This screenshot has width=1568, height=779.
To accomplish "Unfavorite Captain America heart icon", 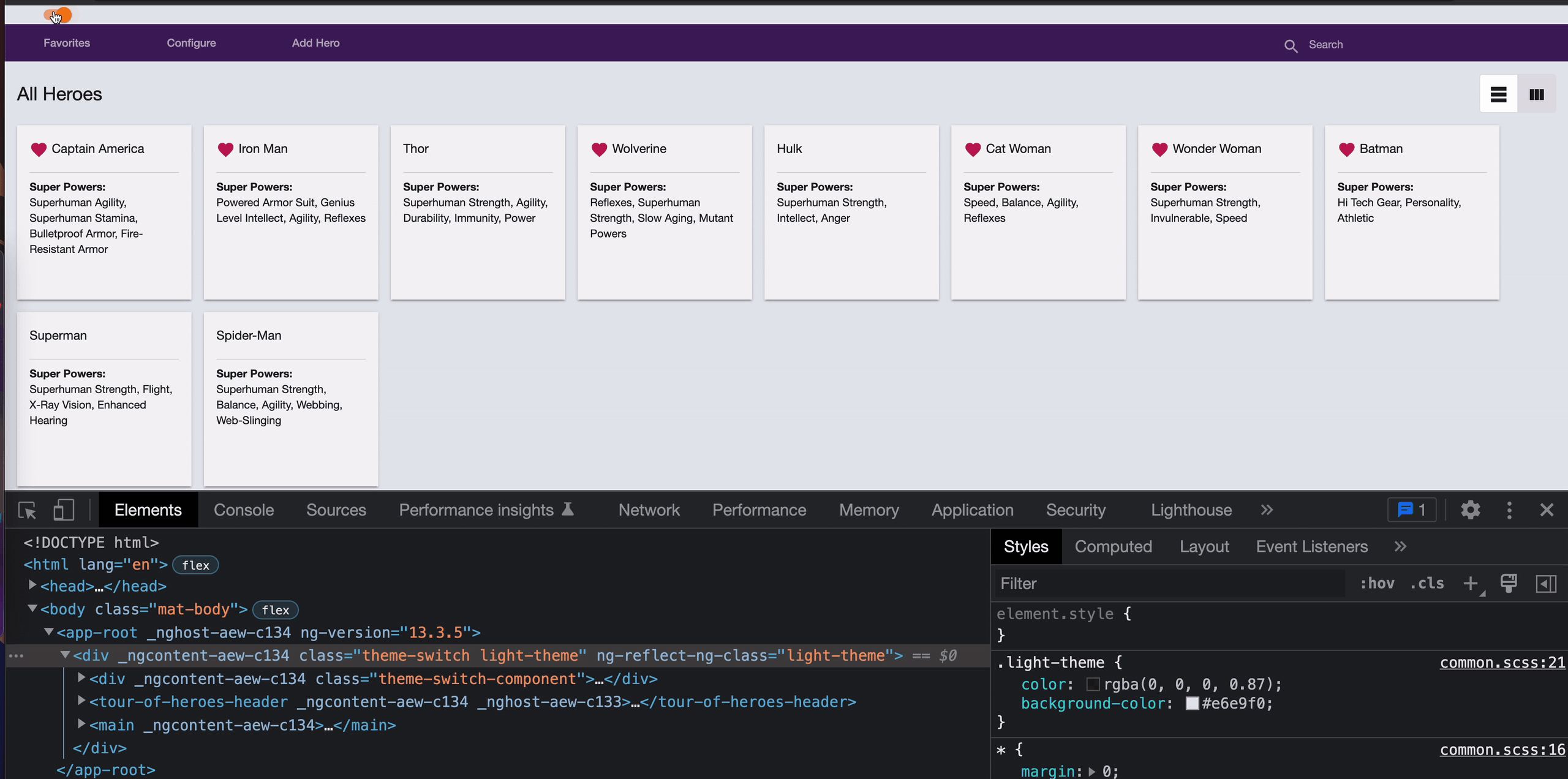I will click(x=39, y=149).
